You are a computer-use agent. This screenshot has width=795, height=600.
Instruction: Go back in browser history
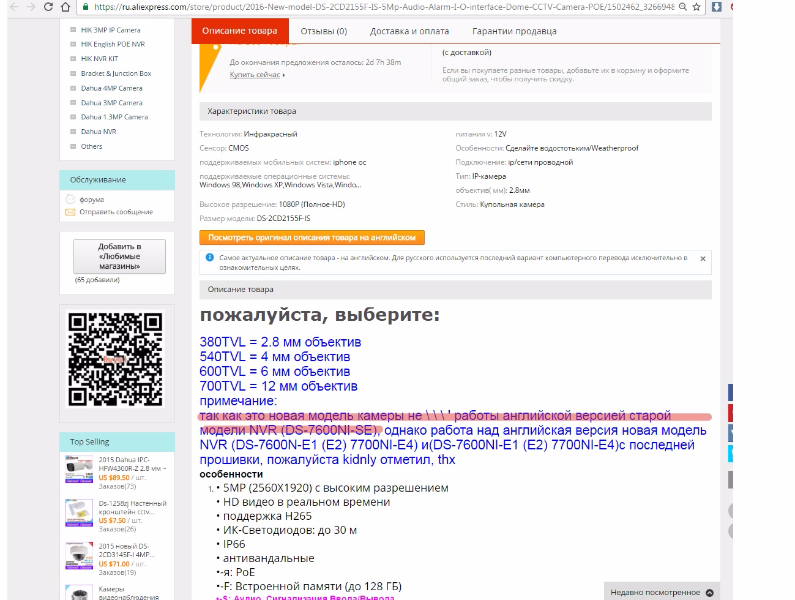click(14, 7)
